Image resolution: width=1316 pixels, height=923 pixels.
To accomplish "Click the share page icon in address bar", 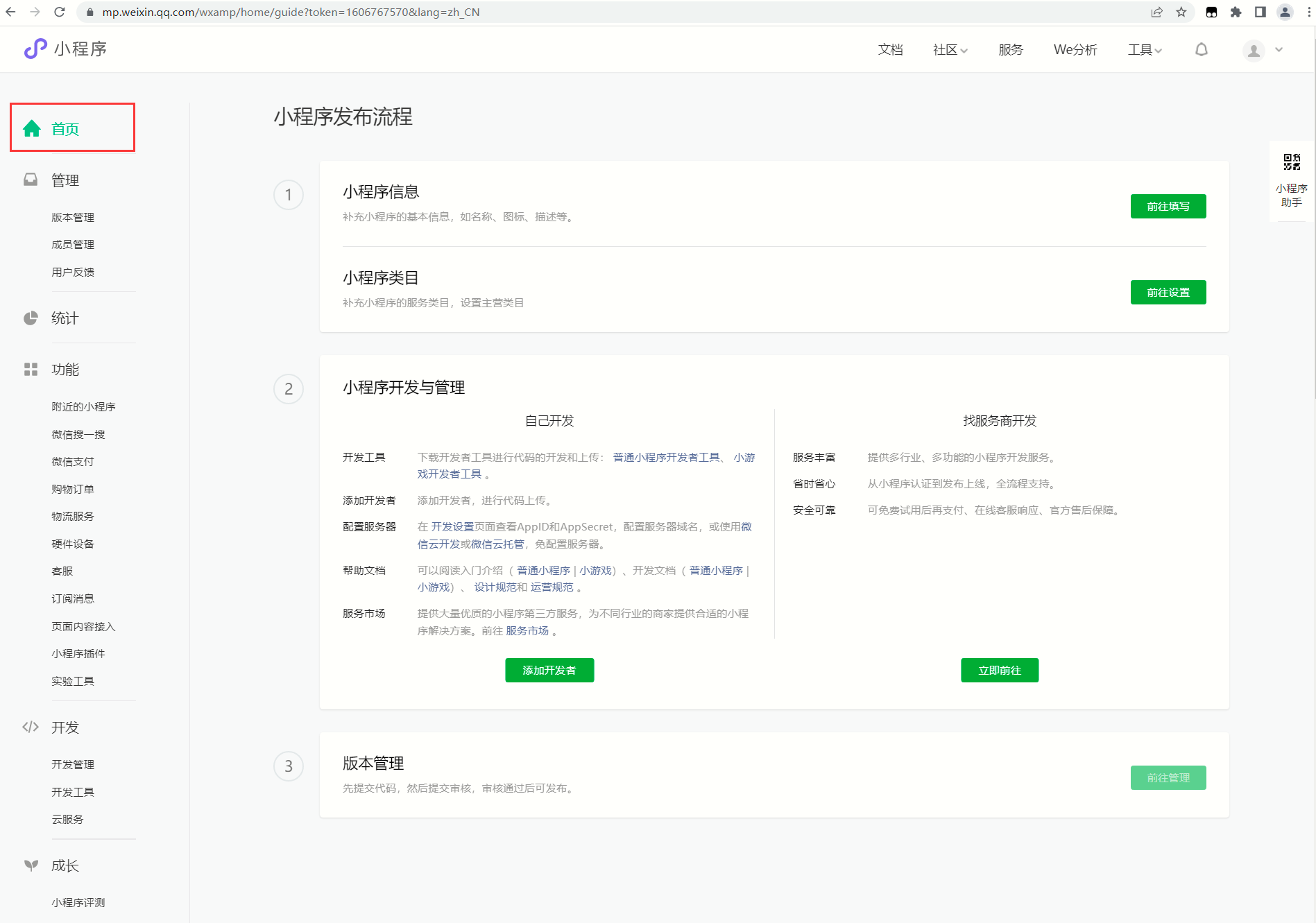I will click(1156, 12).
